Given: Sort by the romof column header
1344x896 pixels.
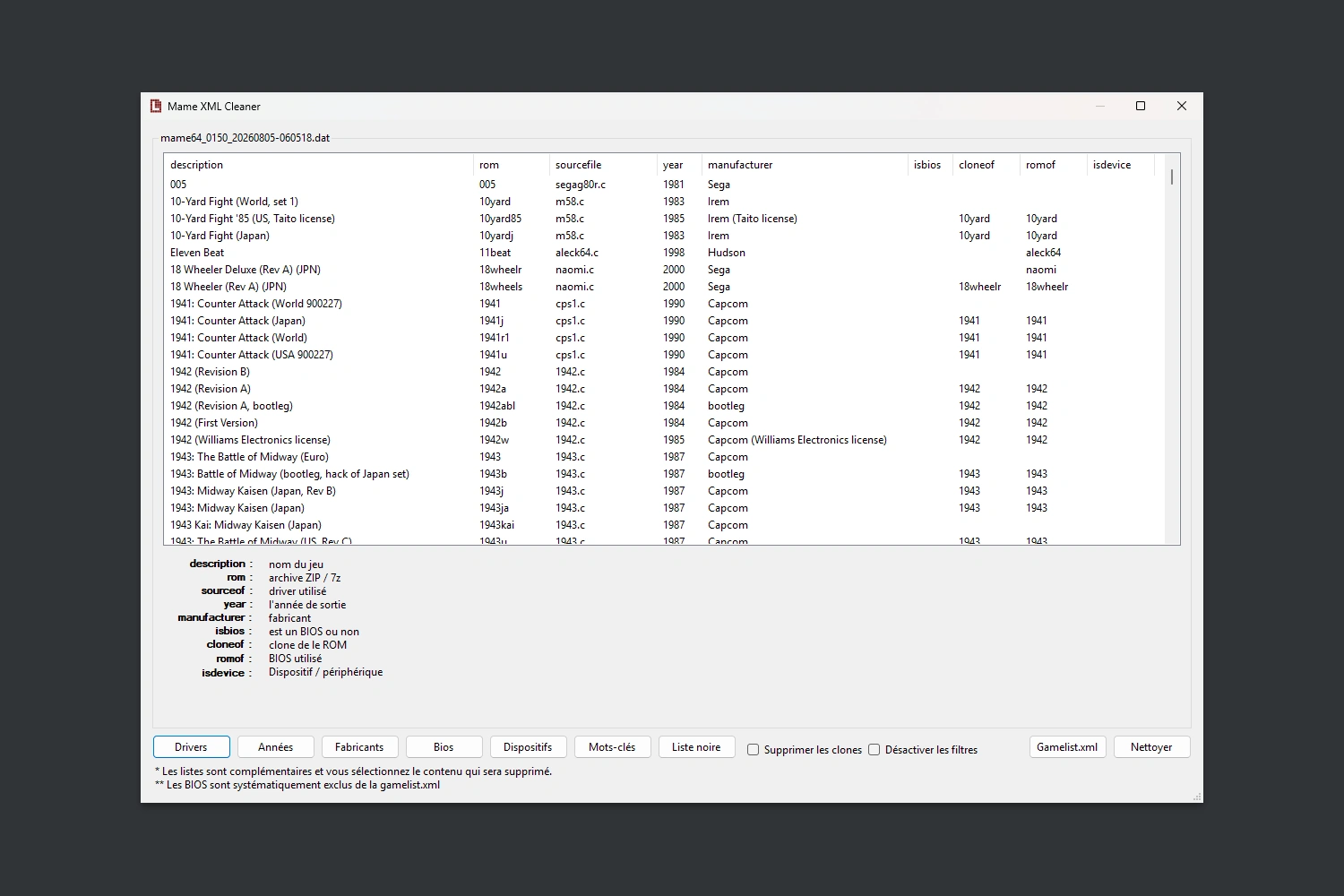Looking at the screenshot, I should pos(1054,165).
